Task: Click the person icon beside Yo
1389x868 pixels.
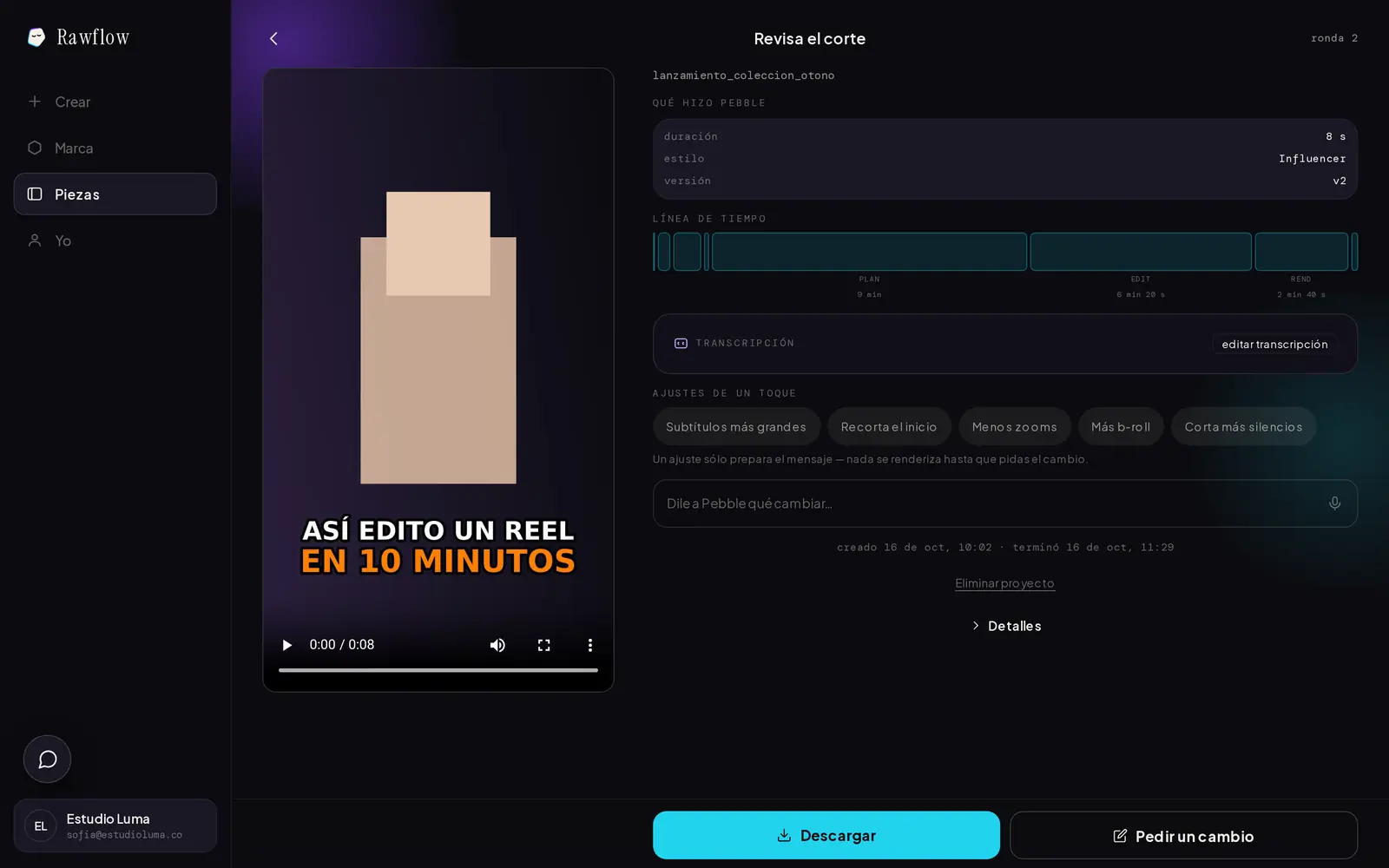Action: [x=35, y=240]
